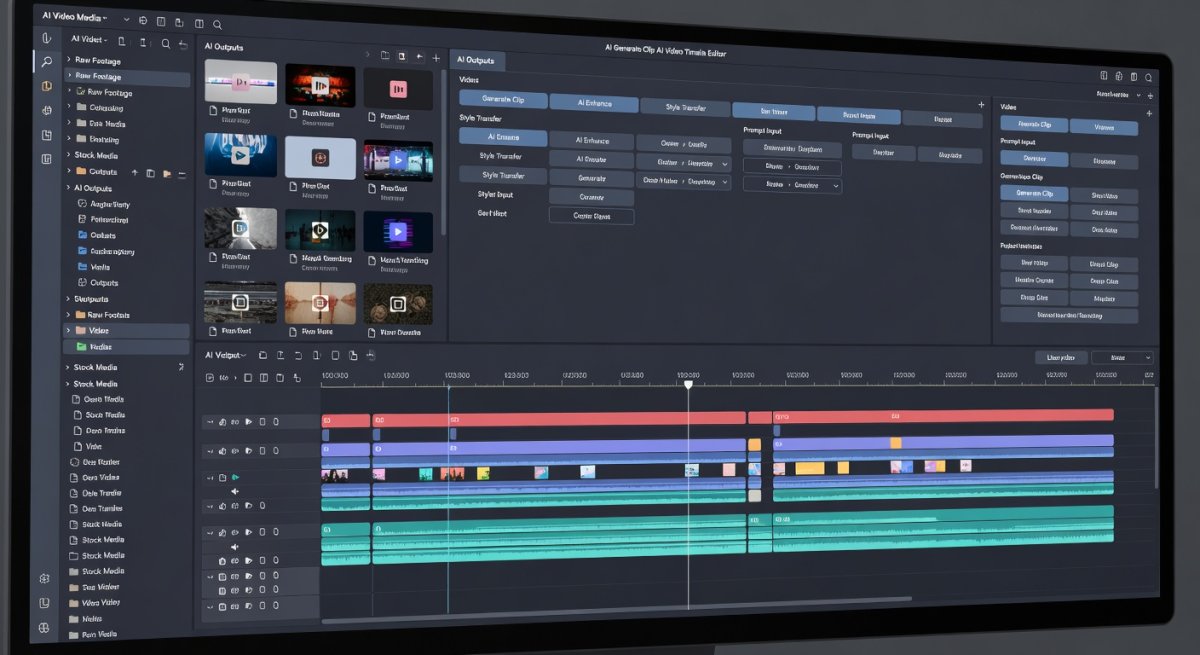Toggle eye visibility on the purple clip track
The image size is (1200, 655).
(x=235, y=450)
